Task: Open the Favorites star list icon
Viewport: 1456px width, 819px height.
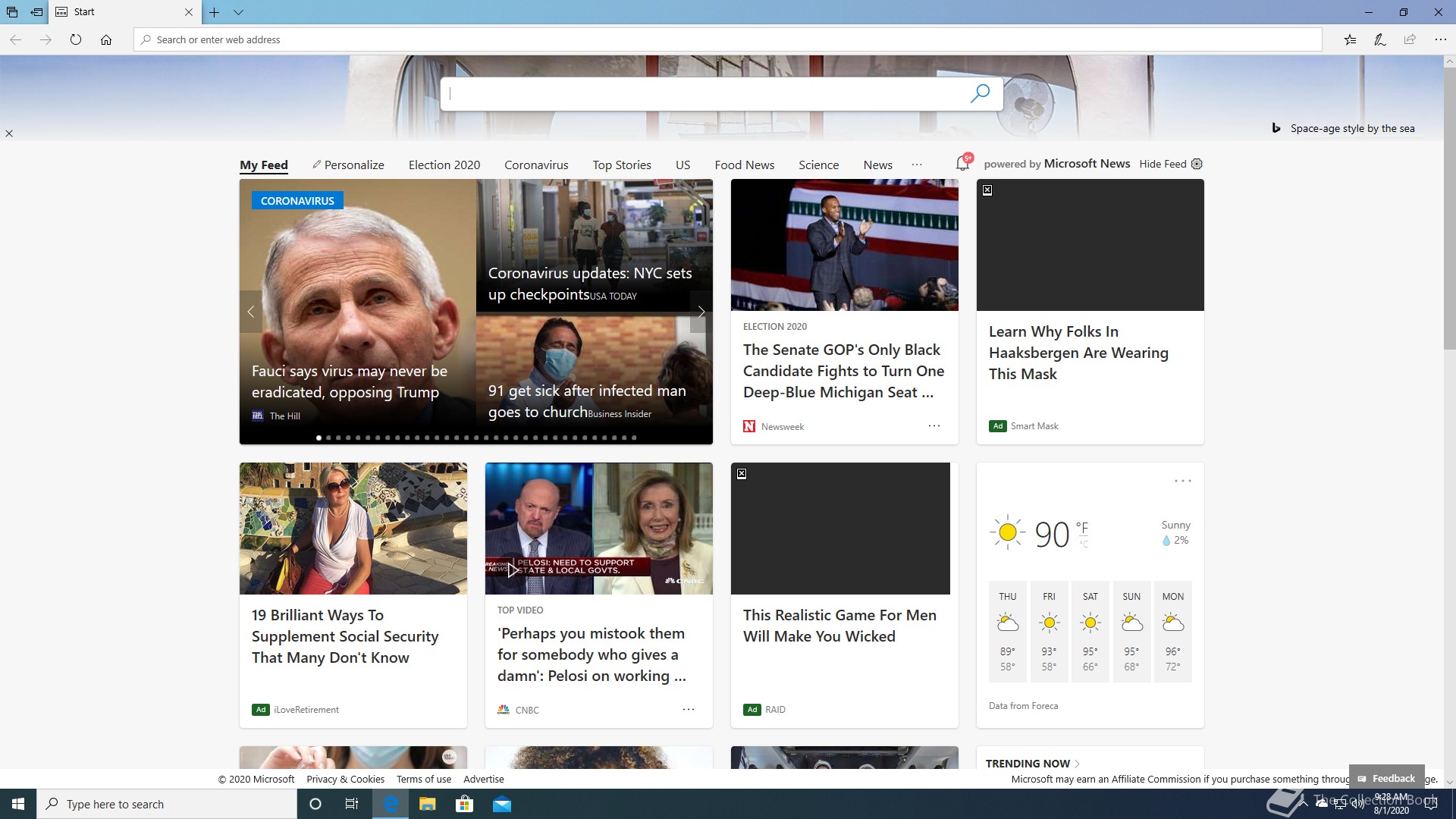Action: tap(1350, 39)
